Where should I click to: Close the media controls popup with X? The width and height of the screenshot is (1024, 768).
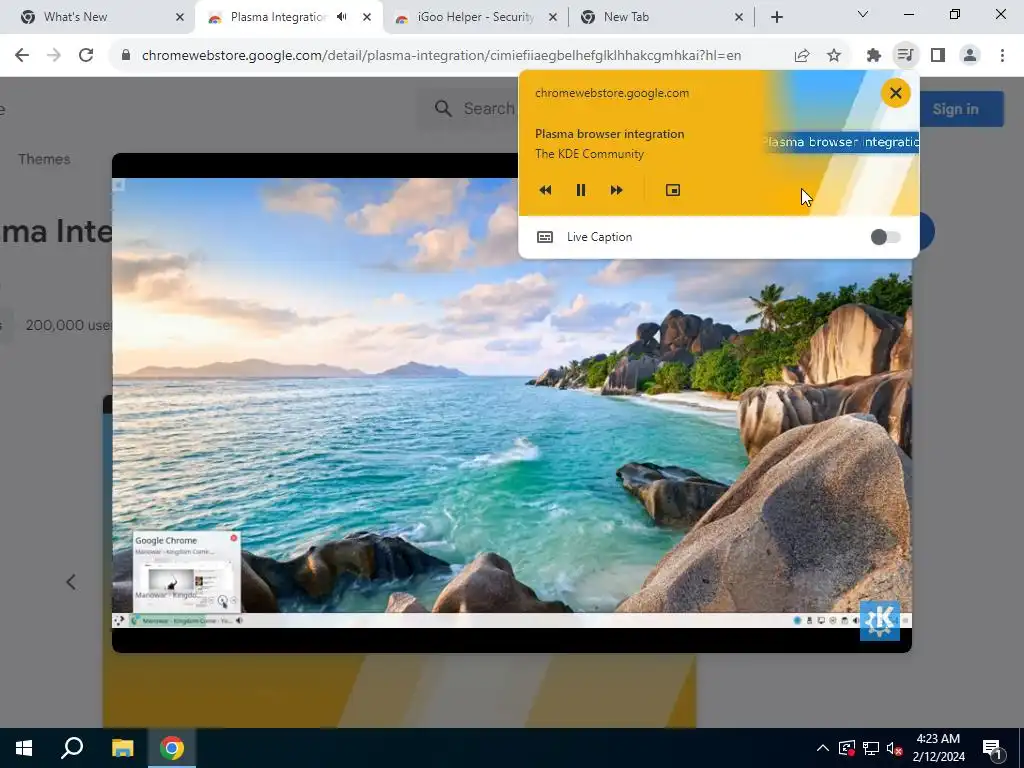(x=895, y=93)
